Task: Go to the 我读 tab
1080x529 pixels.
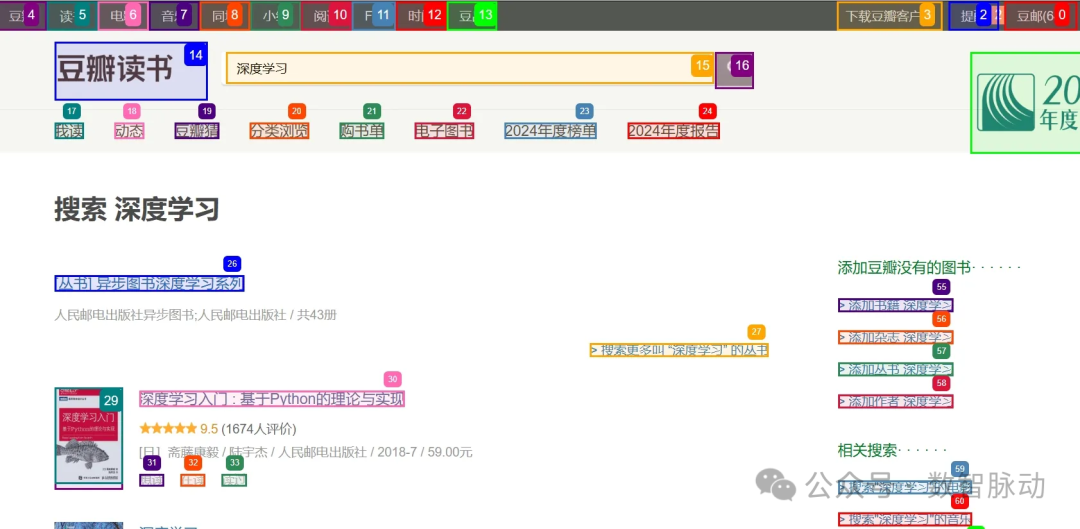Action: (x=69, y=130)
